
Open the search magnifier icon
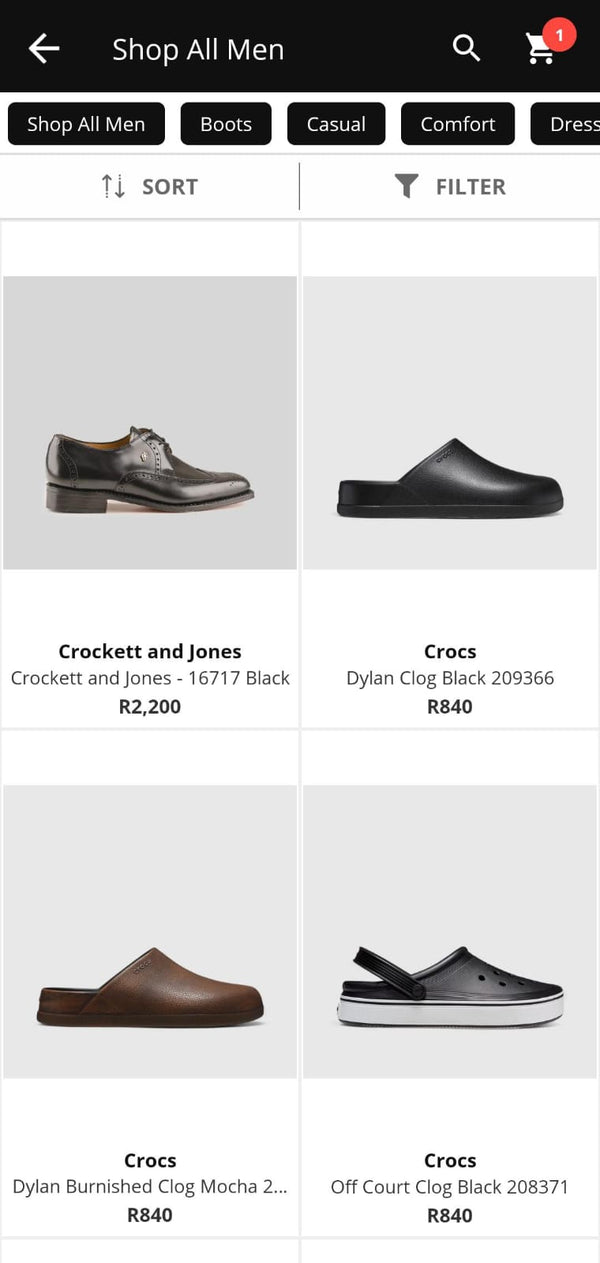[466, 48]
